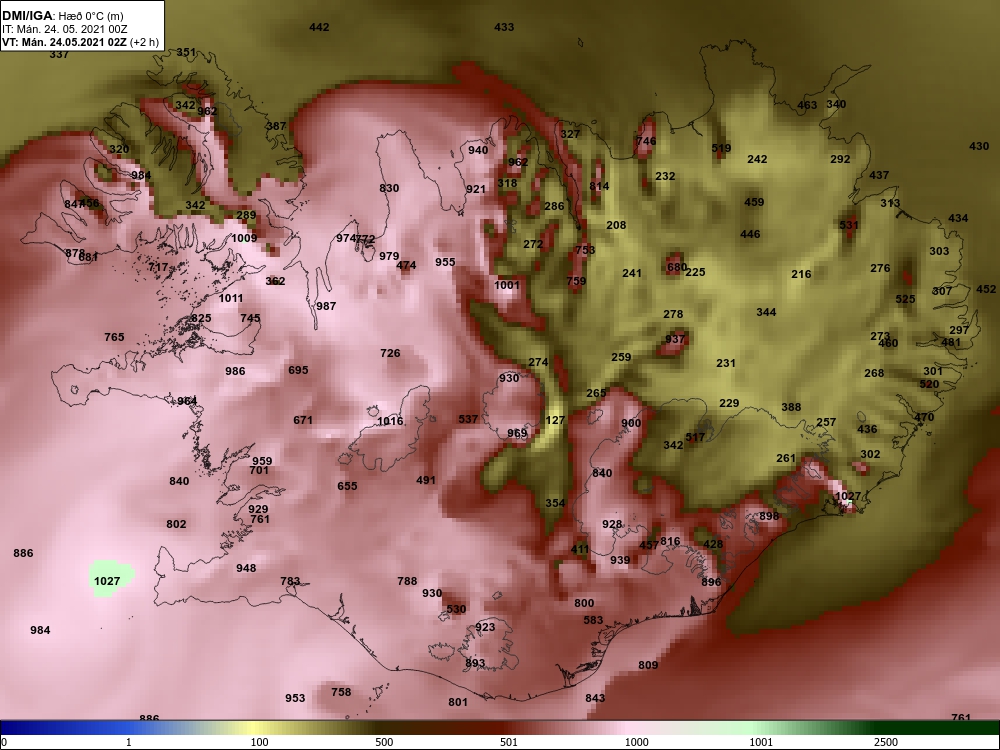Image resolution: width=1000 pixels, height=750 pixels.
Task: Click the map value "809"
Action: [647, 665]
